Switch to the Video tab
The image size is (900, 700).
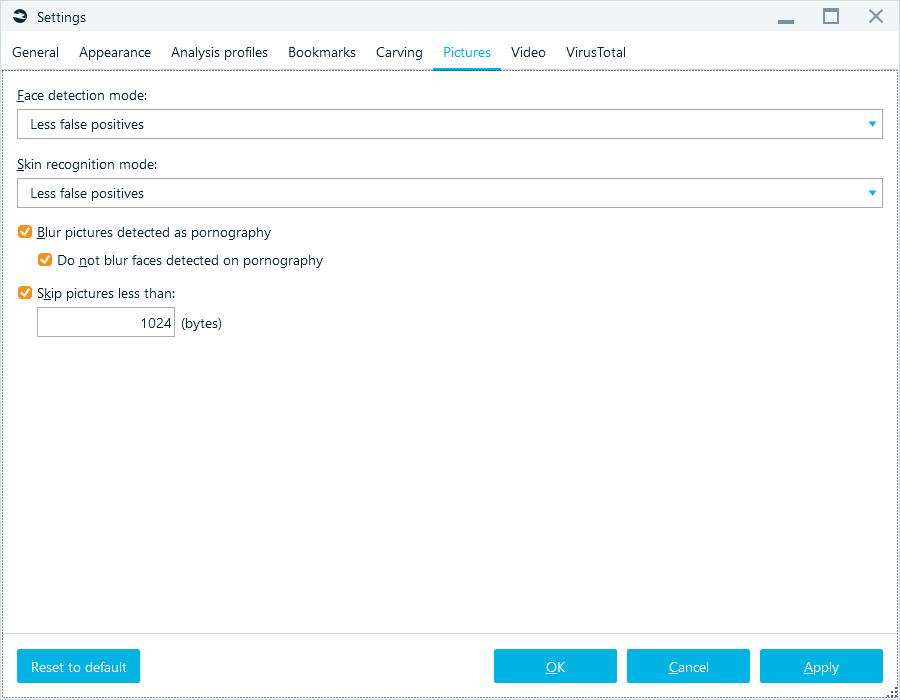[528, 52]
